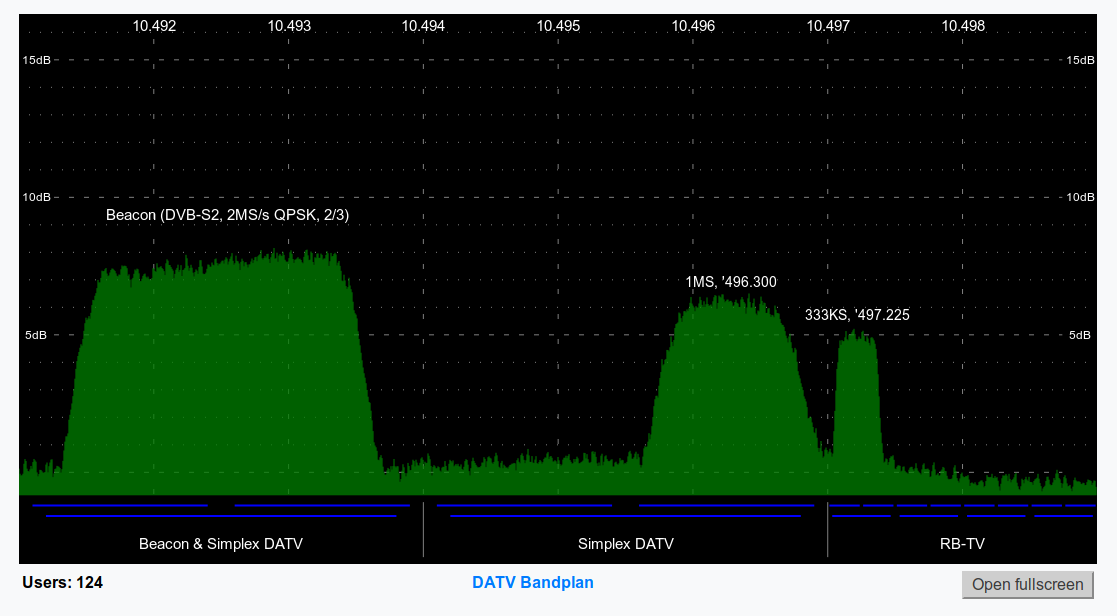Click the Simplex DATV band label

[625, 544]
